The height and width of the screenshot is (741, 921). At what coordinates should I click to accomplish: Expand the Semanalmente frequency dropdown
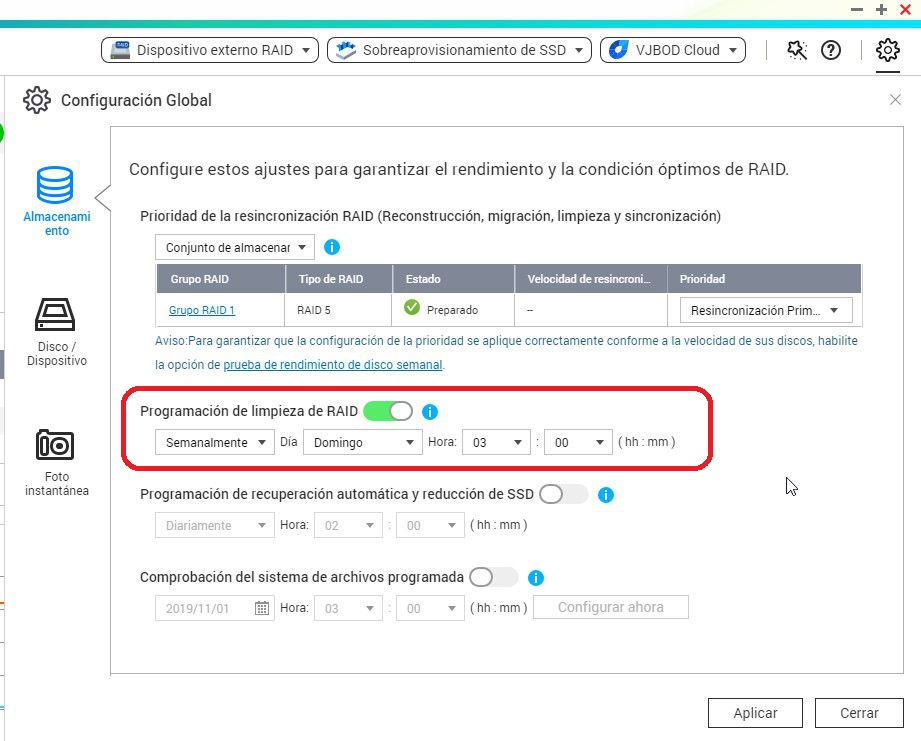point(214,442)
